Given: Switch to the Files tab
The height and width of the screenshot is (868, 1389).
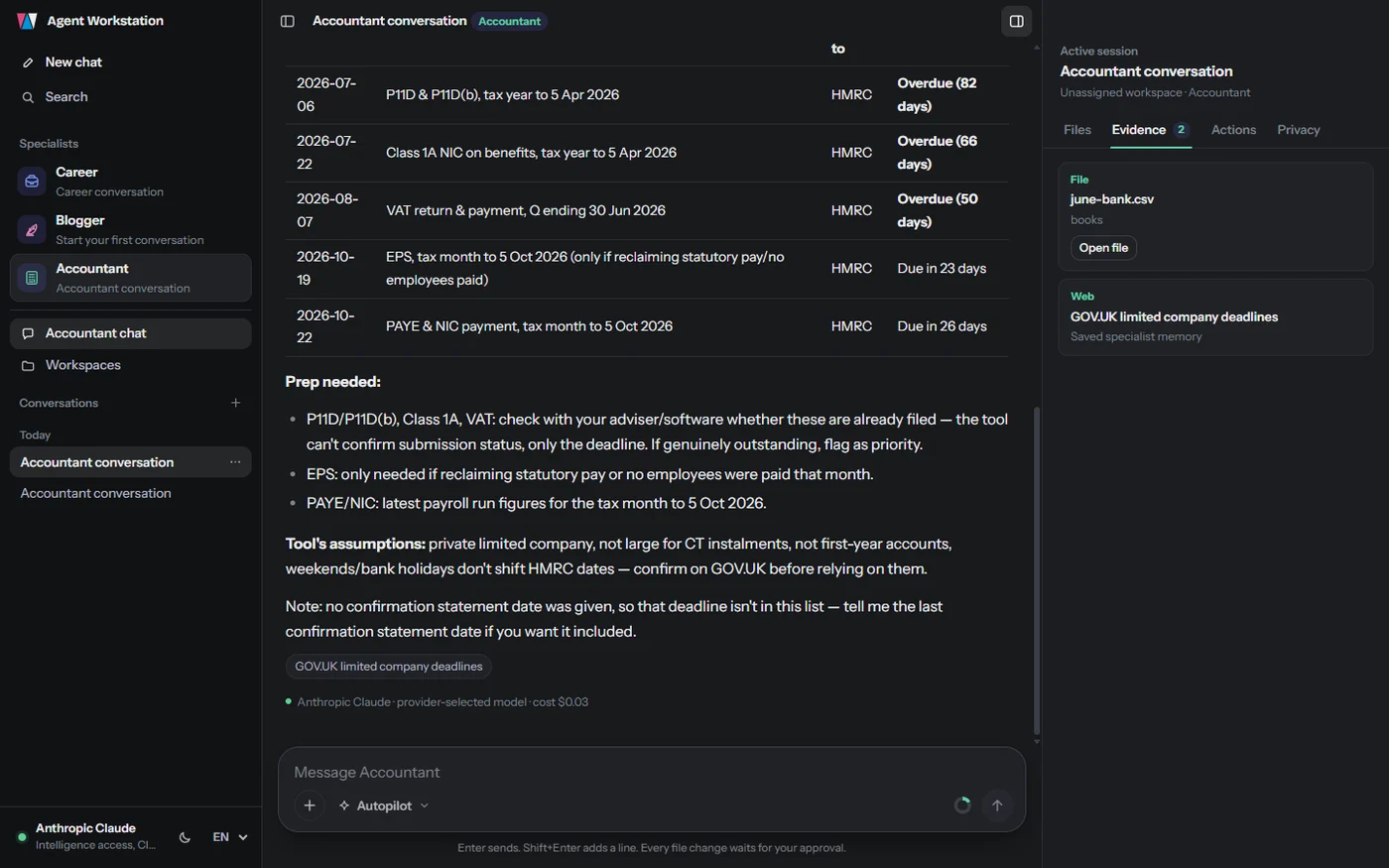Looking at the screenshot, I should coord(1077,130).
